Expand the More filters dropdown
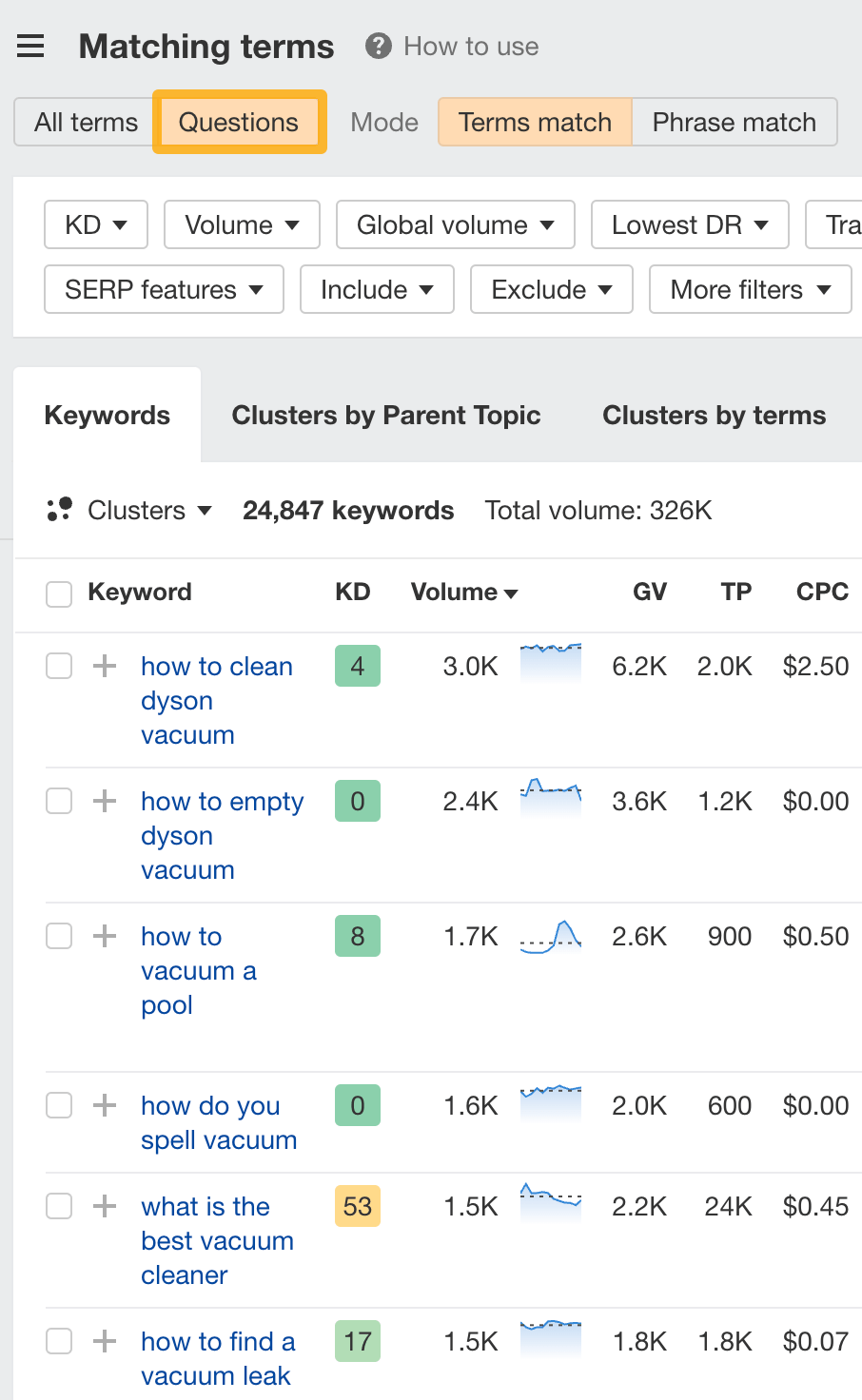This screenshot has width=862, height=1400. [750, 289]
